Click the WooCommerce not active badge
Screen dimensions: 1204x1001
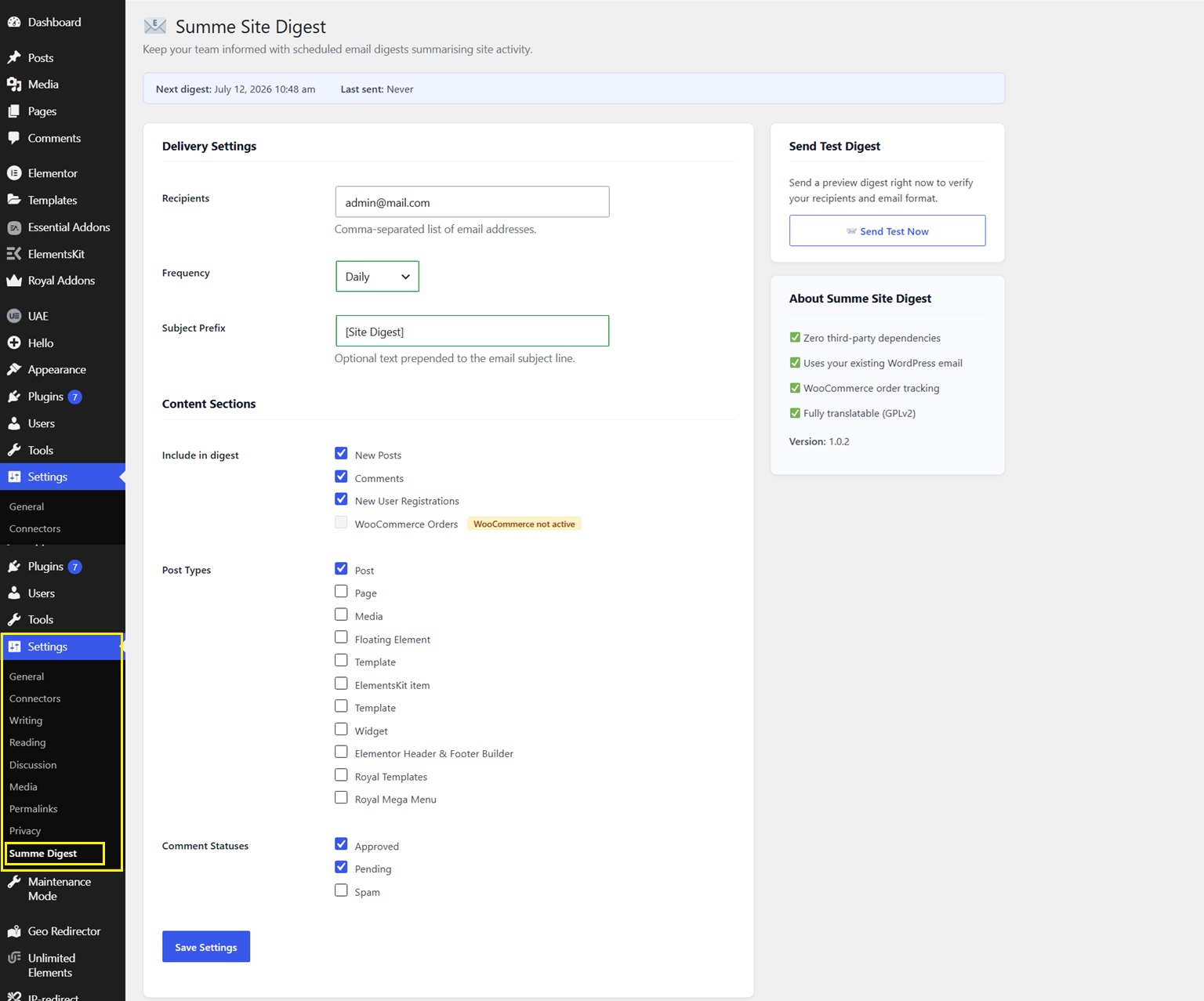click(x=524, y=524)
